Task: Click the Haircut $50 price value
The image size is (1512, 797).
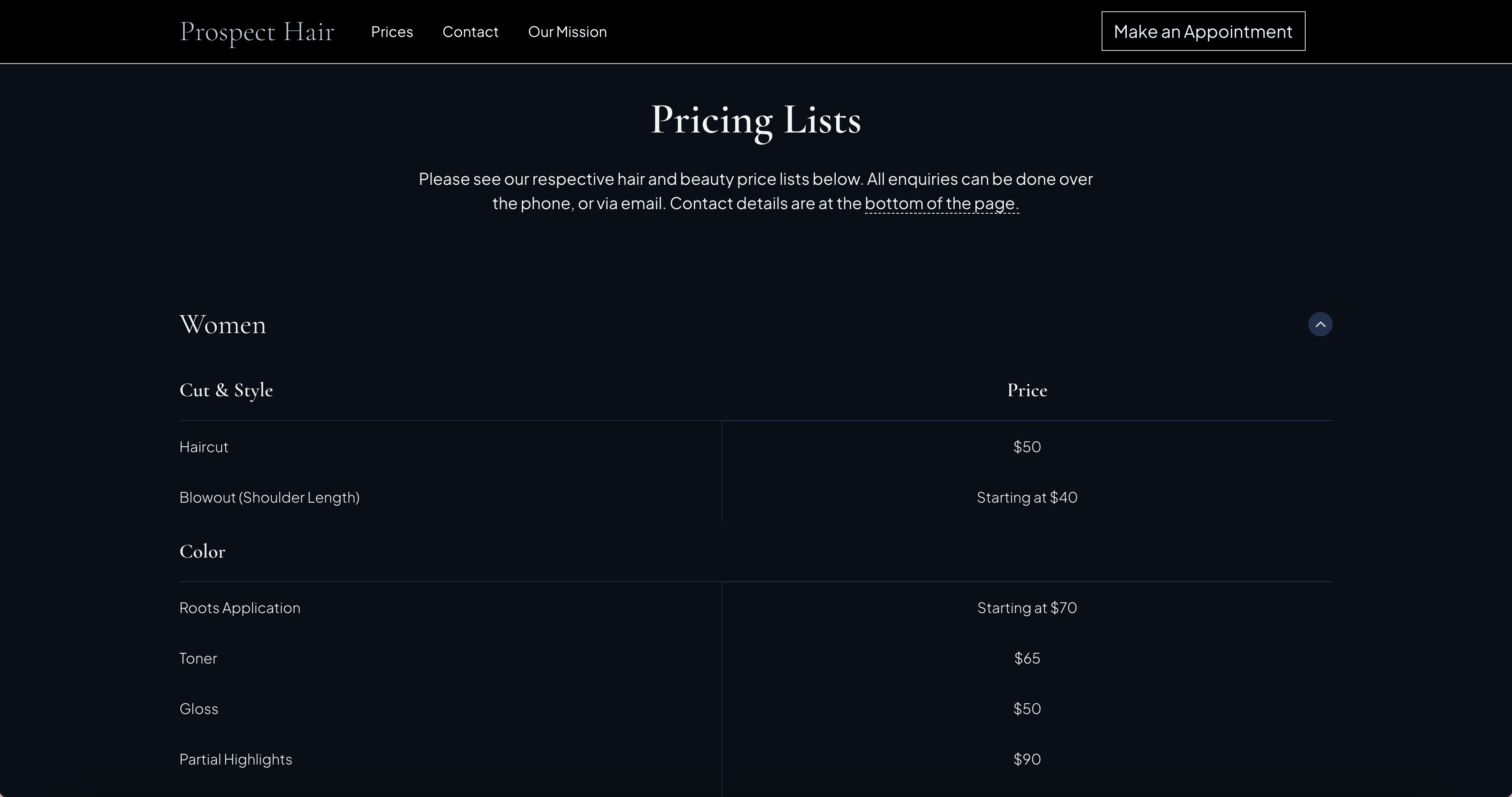Action: click(x=1026, y=446)
